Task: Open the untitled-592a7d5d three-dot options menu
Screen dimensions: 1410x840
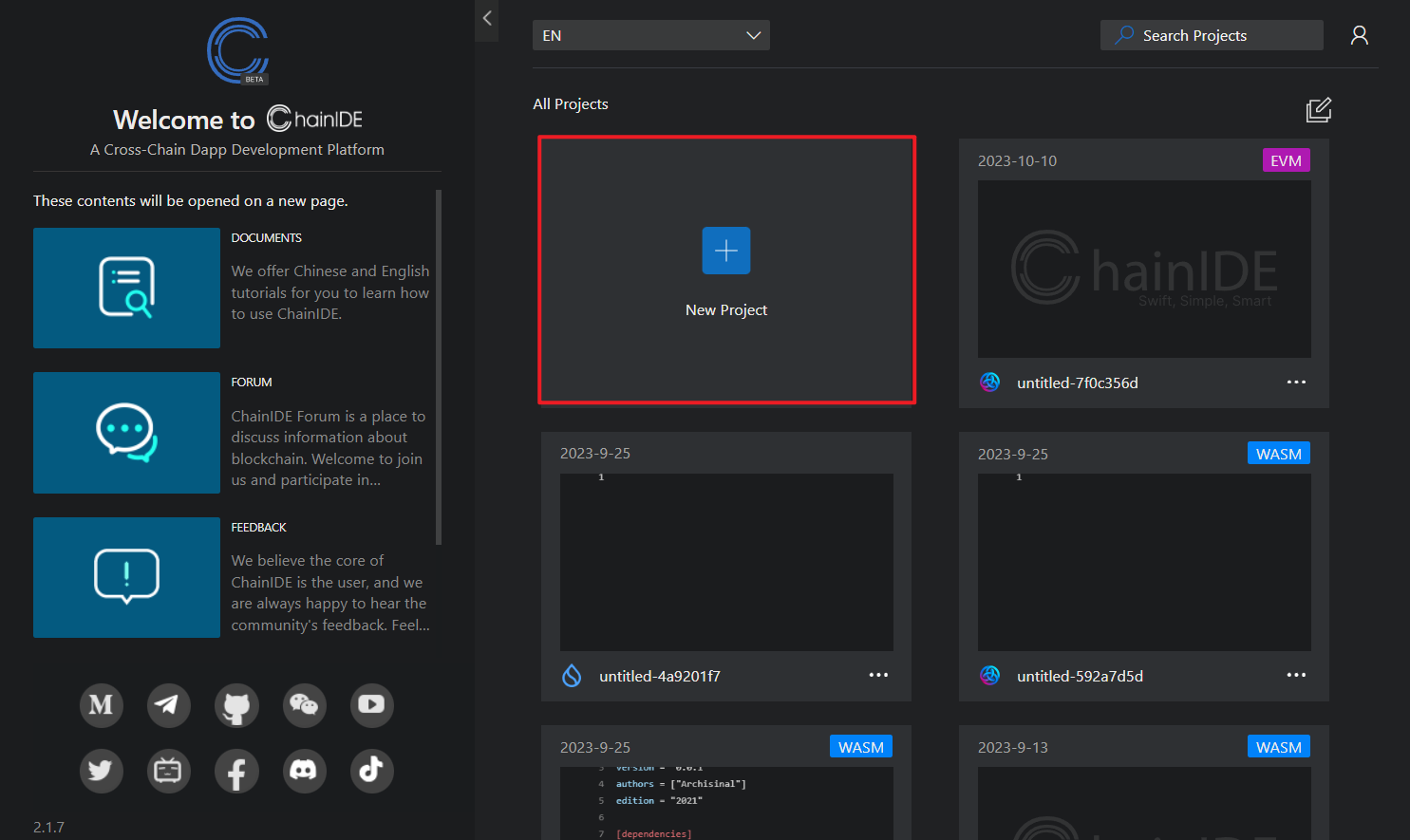Action: [x=1296, y=676]
